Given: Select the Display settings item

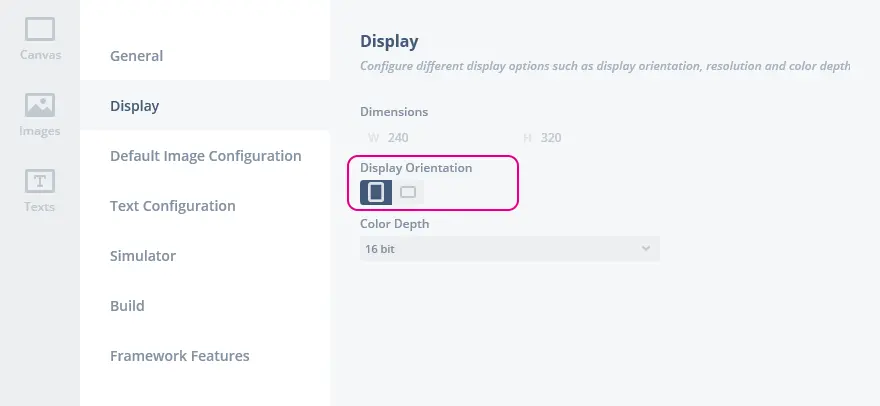Looking at the screenshot, I should 135,106.
